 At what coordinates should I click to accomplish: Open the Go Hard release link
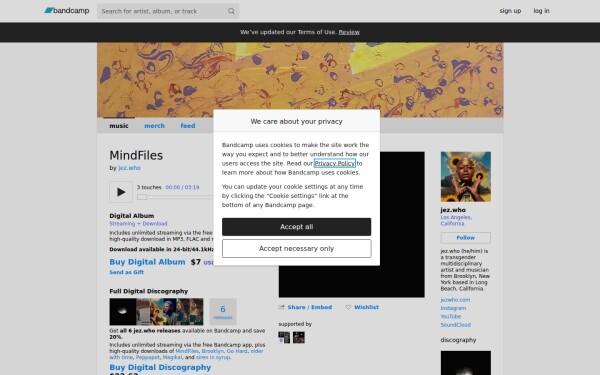pos(237,351)
